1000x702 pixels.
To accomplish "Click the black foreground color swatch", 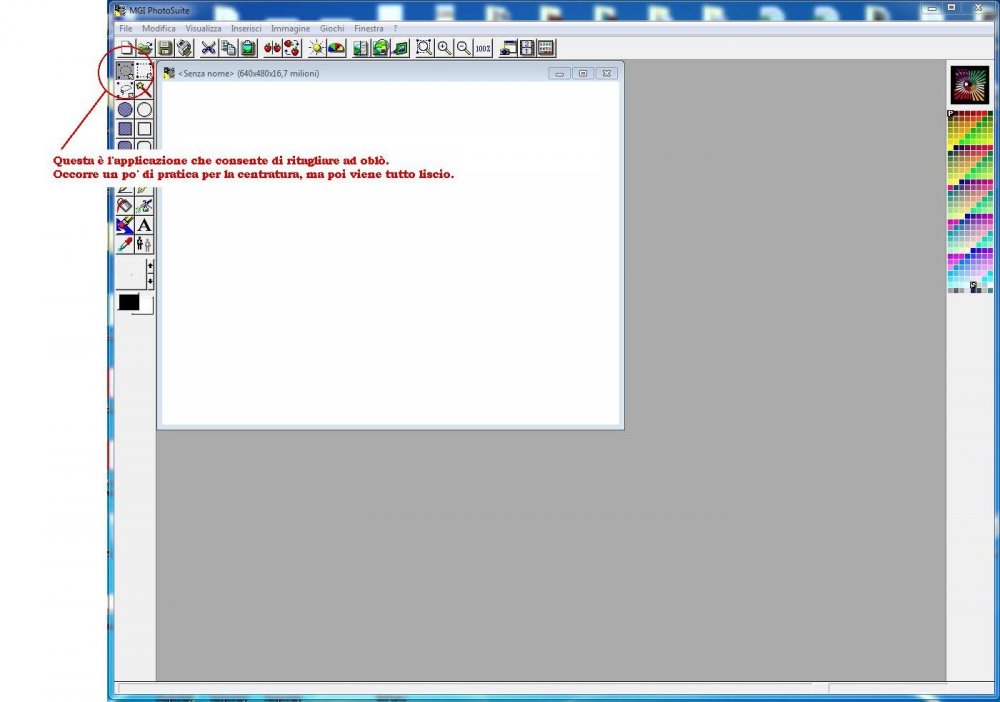I will (128, 301).
